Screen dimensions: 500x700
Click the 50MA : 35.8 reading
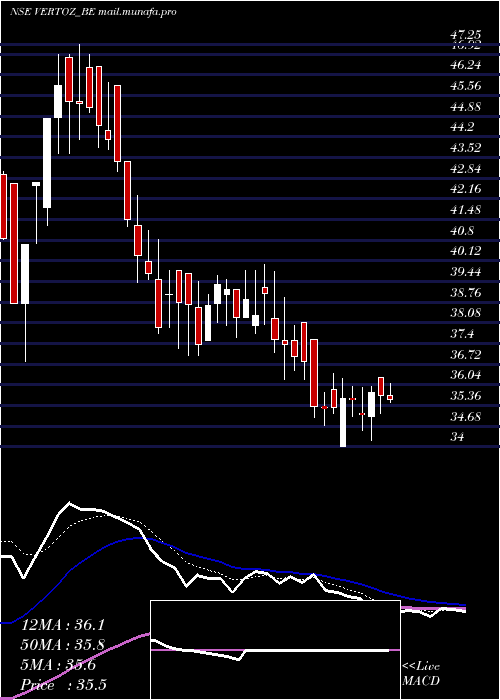pos(63,645)
